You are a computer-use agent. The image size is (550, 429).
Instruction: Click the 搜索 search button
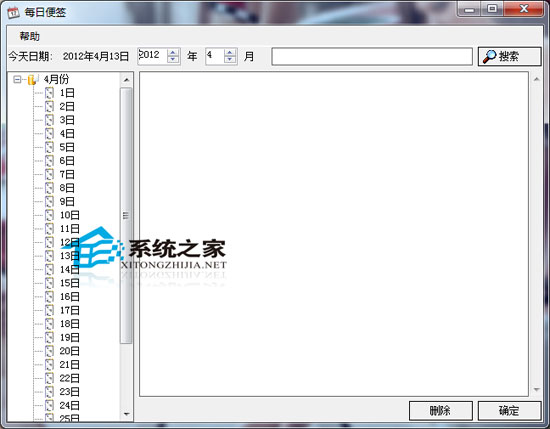click(509, 56)
